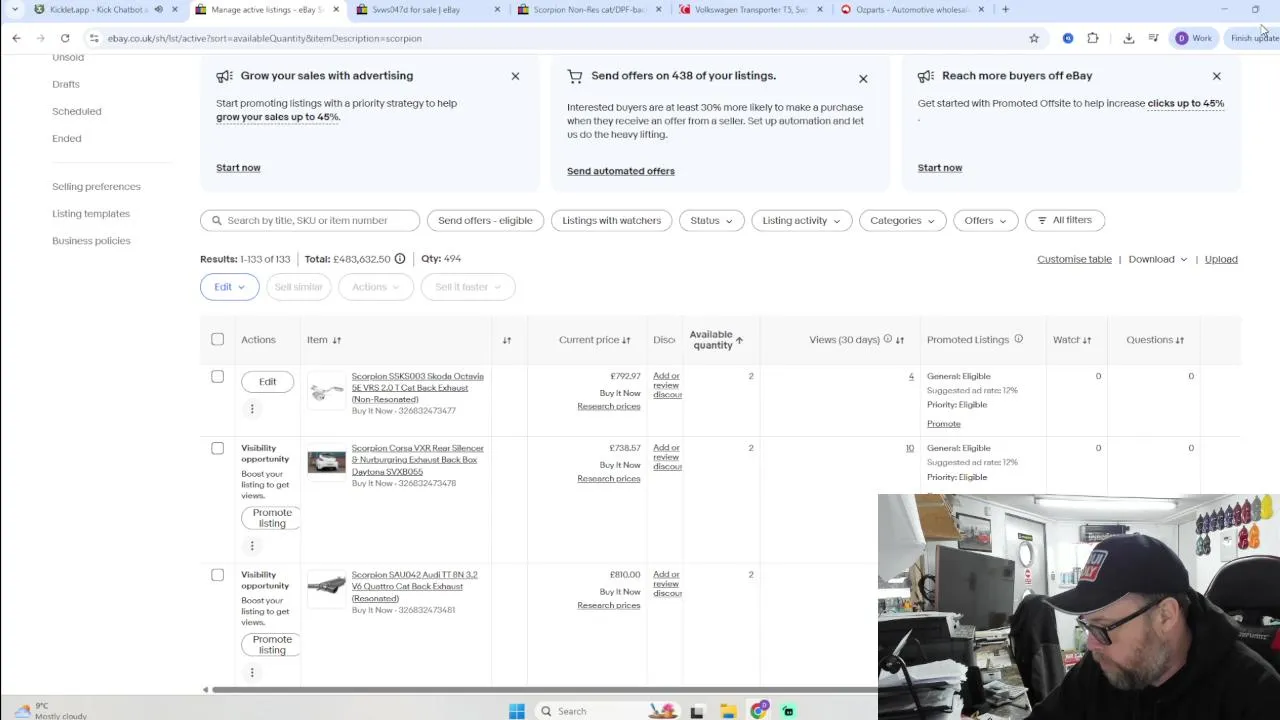Tick the Corsa VXR listing checkbox
Image resolution: width=1280 pixels, height=720 pixels.
[217, 448]
